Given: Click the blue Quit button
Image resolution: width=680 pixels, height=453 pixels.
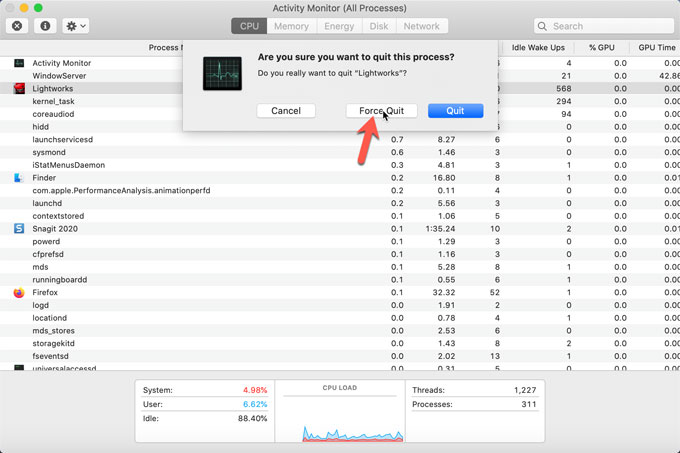Looking at the screenshot, I should click(x=455, y=111).
